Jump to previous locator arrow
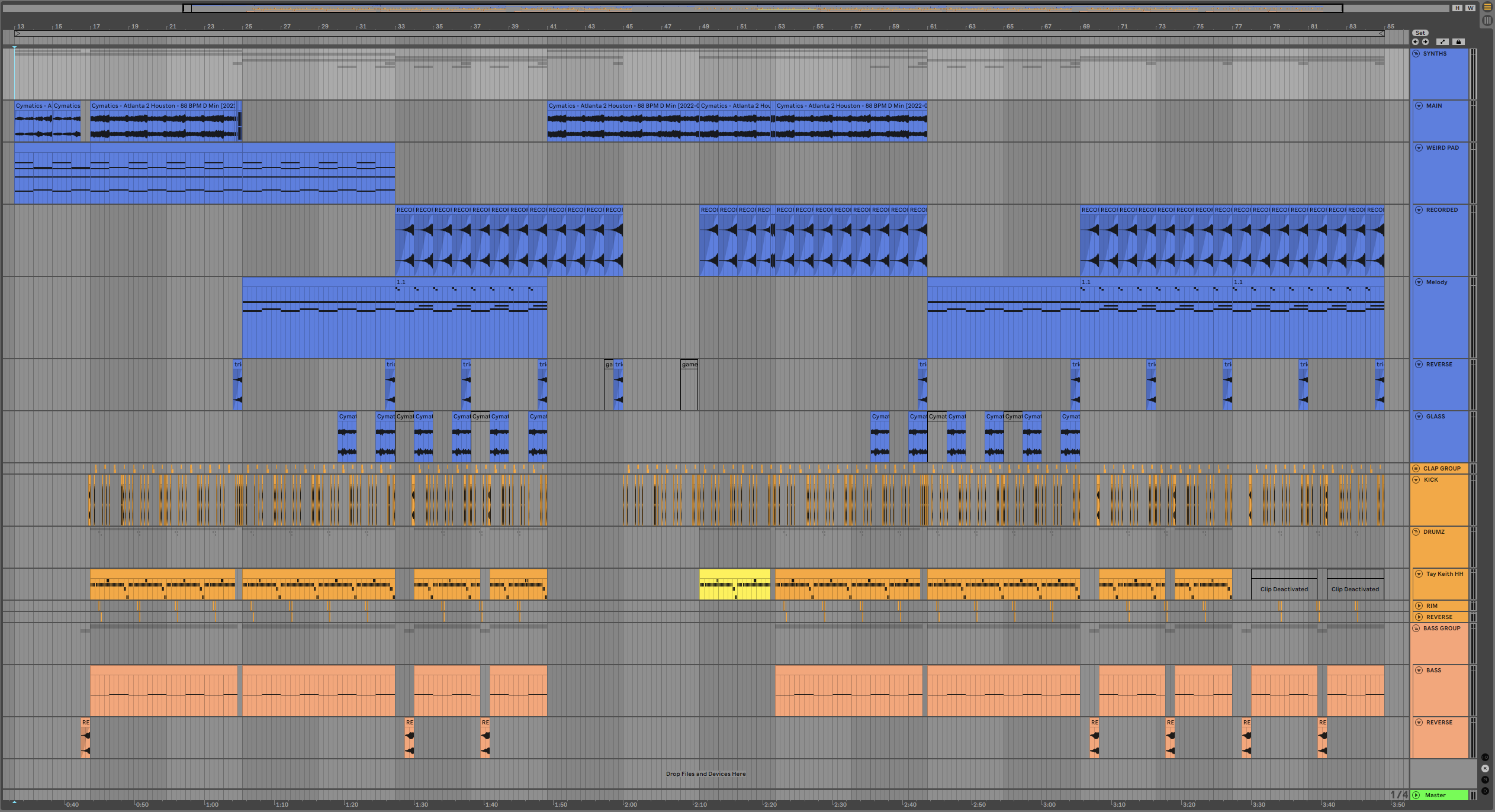 [x=1415, y=42]
